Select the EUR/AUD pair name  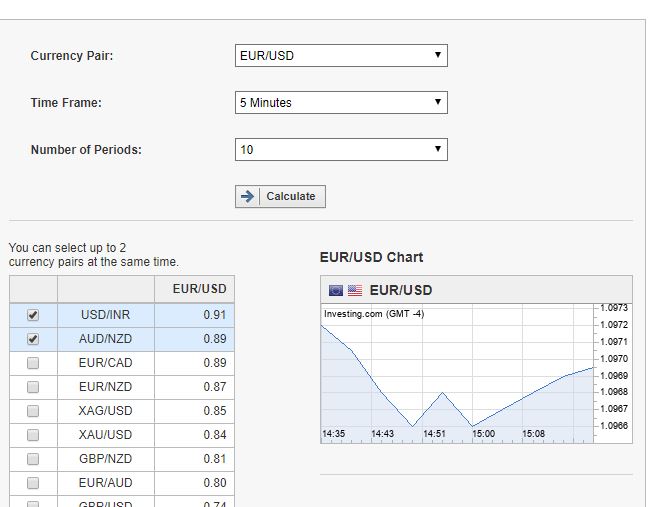[106, 483]
